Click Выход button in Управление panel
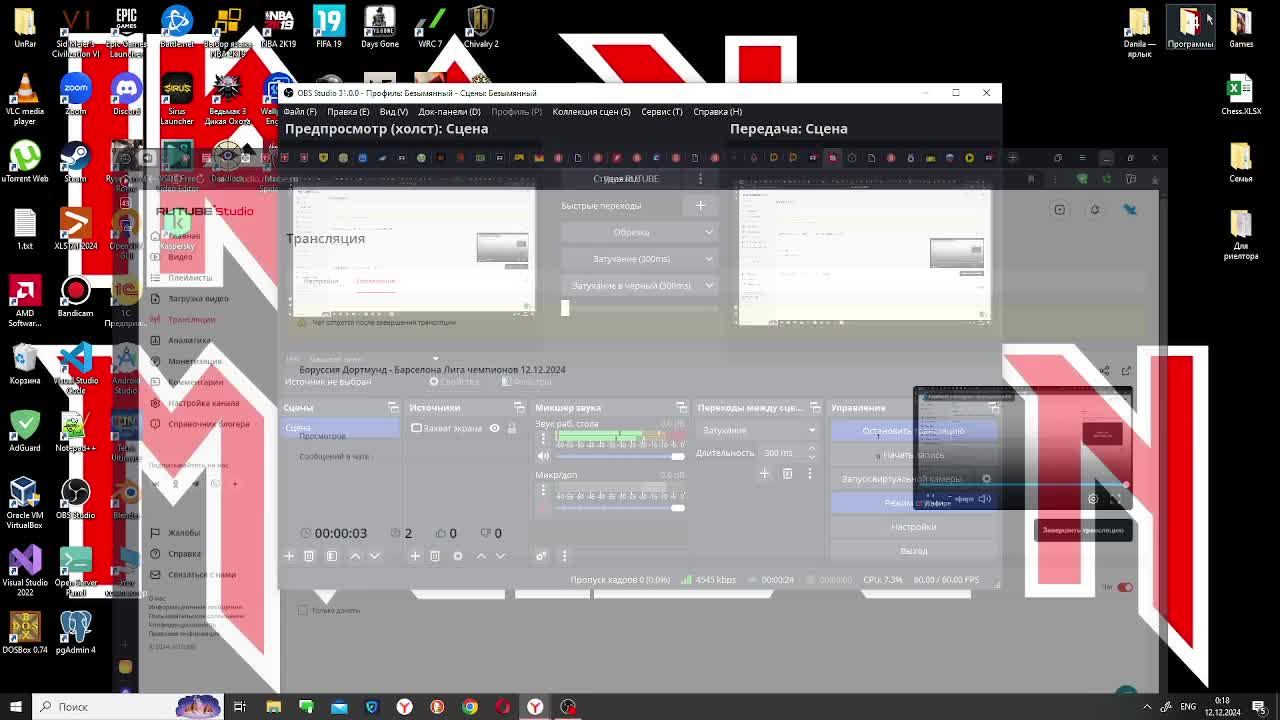 913,551
